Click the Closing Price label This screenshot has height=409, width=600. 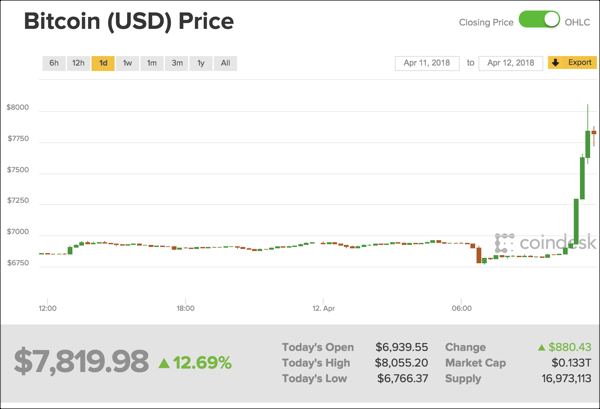click(486, 21)
